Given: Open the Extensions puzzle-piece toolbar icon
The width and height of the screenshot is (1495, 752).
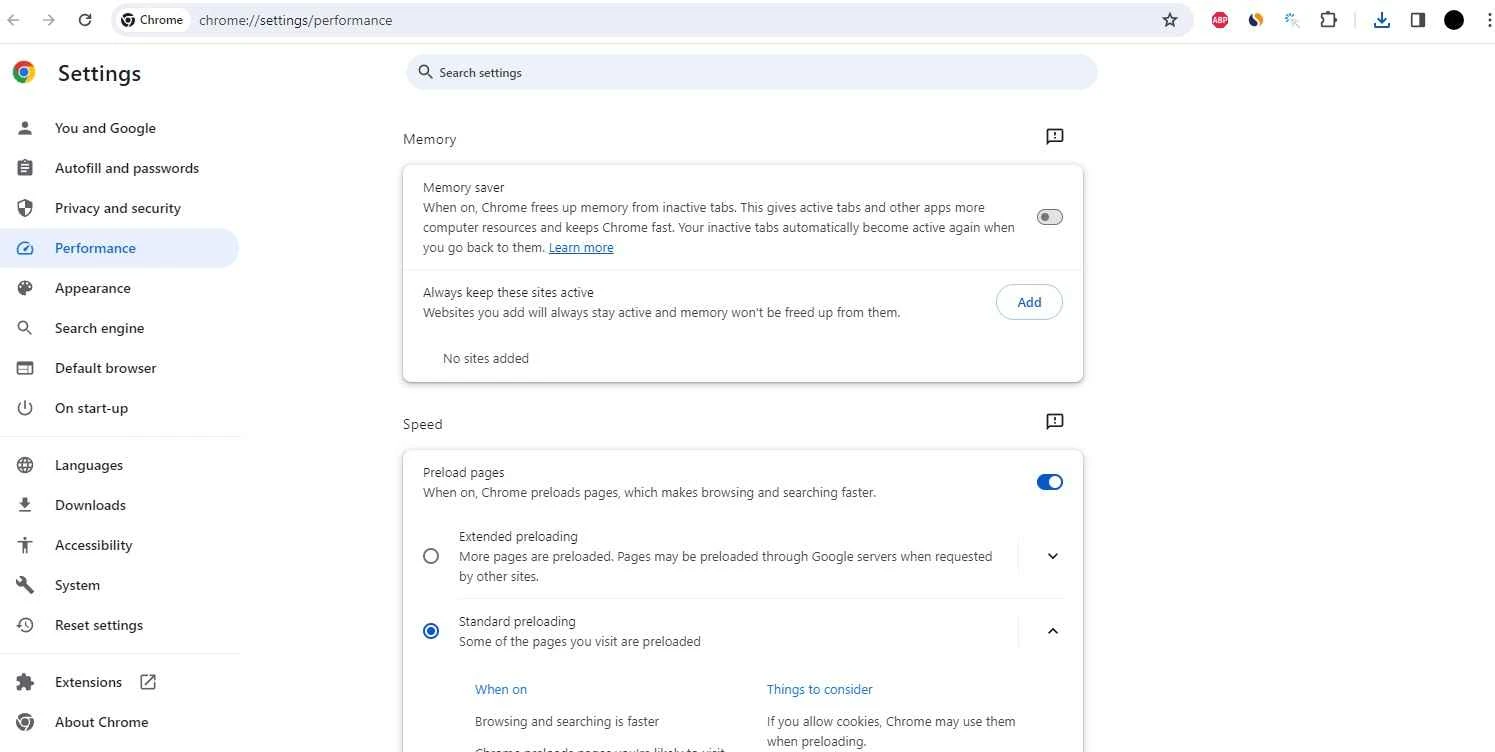Looking at the screenshot, I should pos(1328,20).
